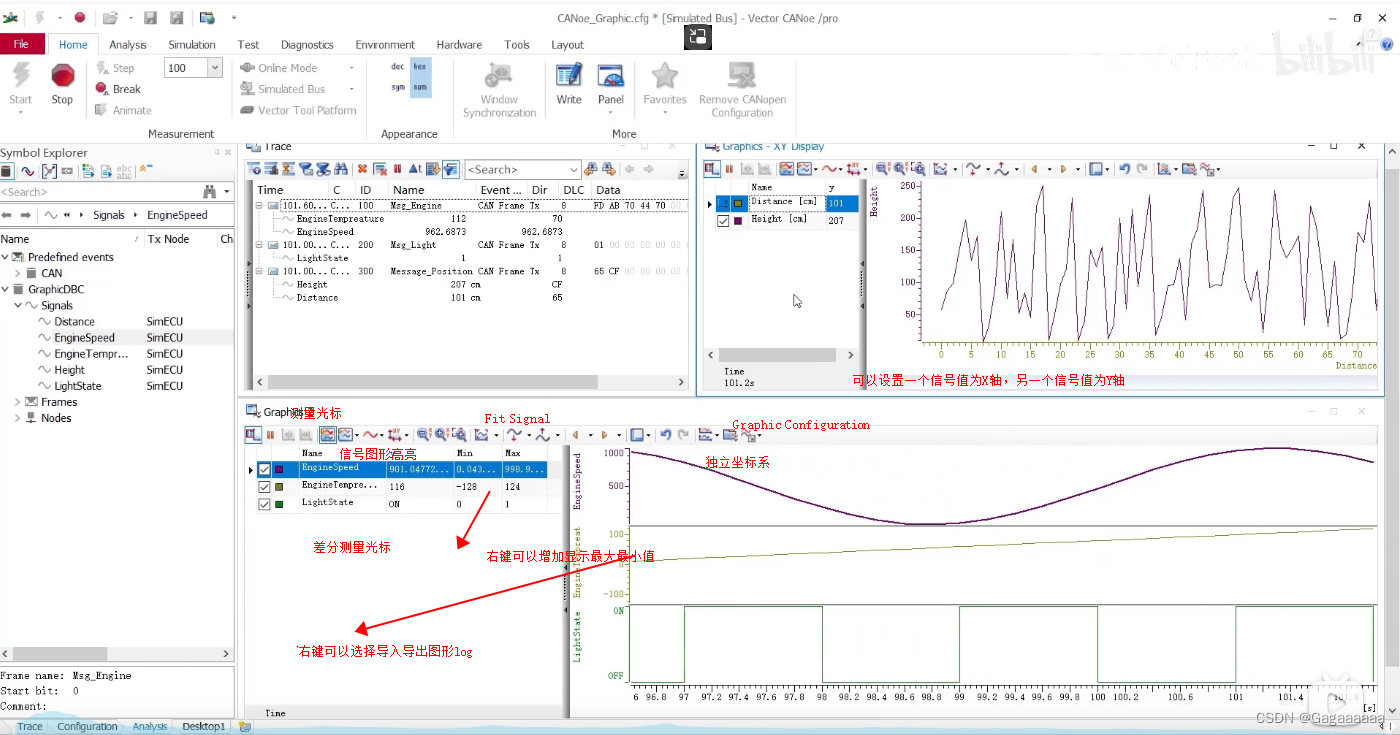
Task: Collapse the Msg_Engine row in Trace
Action: (259, 205)
